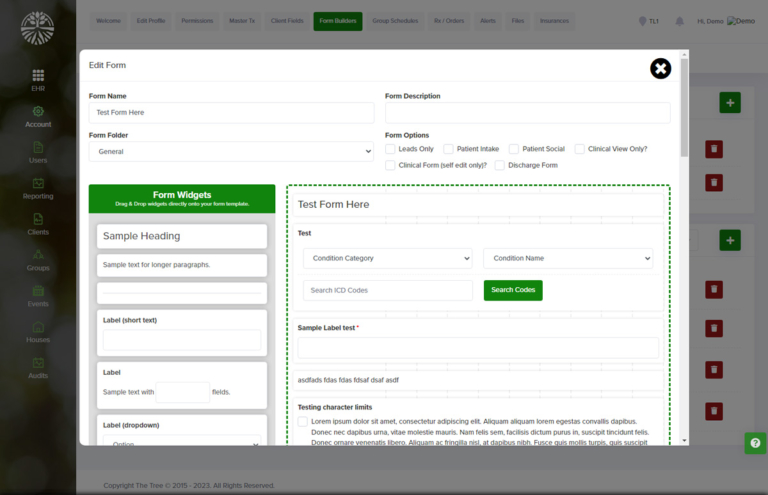The width and height of the screenshot is (768, 495).
Task: Click the Form Name input field
Action: pos(231,113)
